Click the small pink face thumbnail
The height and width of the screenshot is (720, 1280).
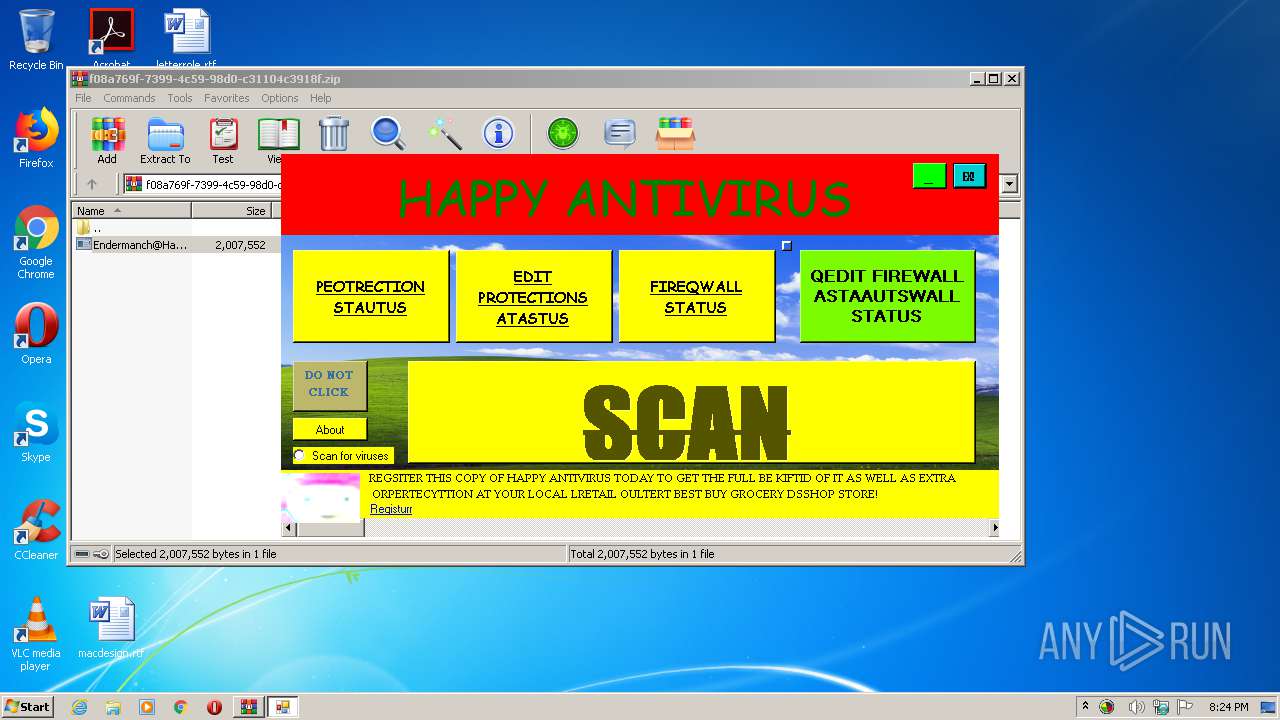[x=320, y=496]
